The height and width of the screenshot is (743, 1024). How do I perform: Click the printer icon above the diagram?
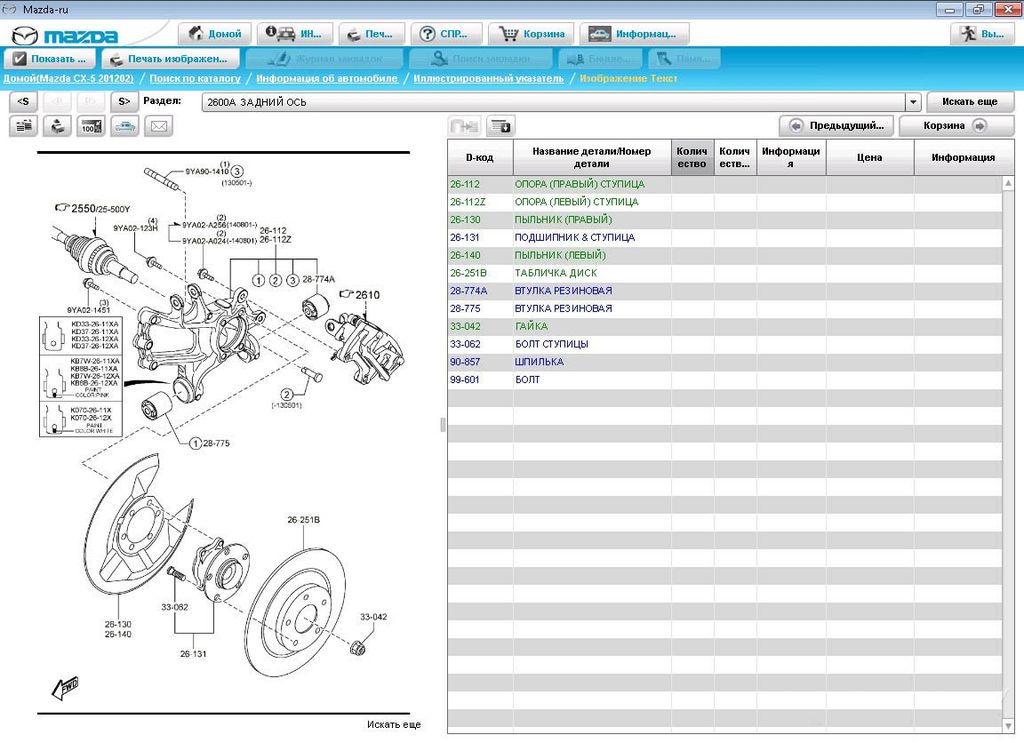(58, 126)
